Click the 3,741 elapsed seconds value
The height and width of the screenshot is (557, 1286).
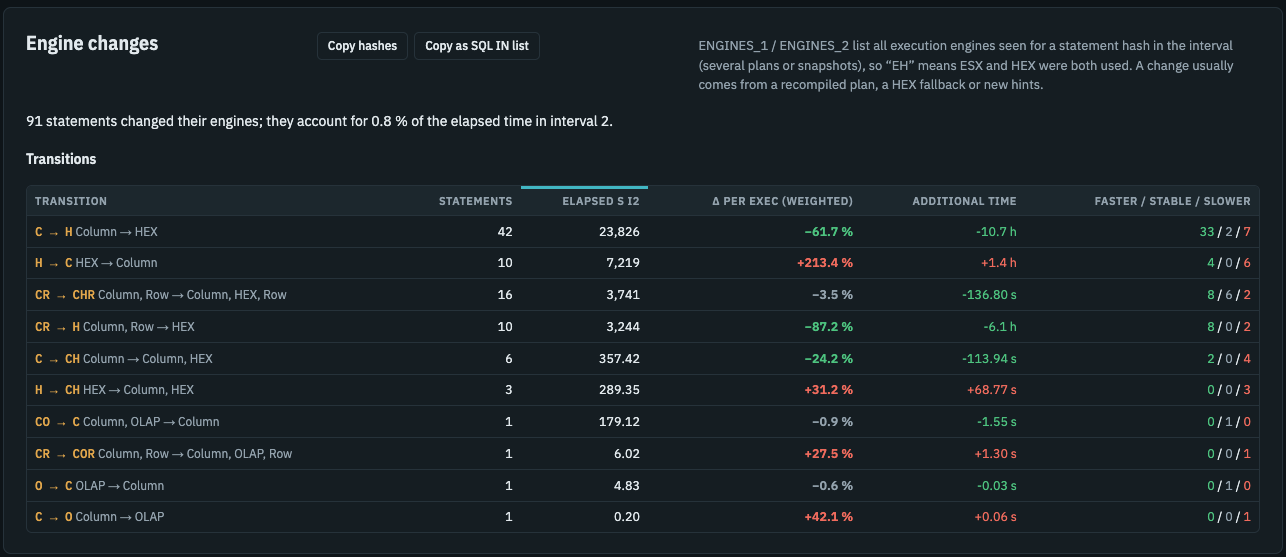tap(623, 295)
